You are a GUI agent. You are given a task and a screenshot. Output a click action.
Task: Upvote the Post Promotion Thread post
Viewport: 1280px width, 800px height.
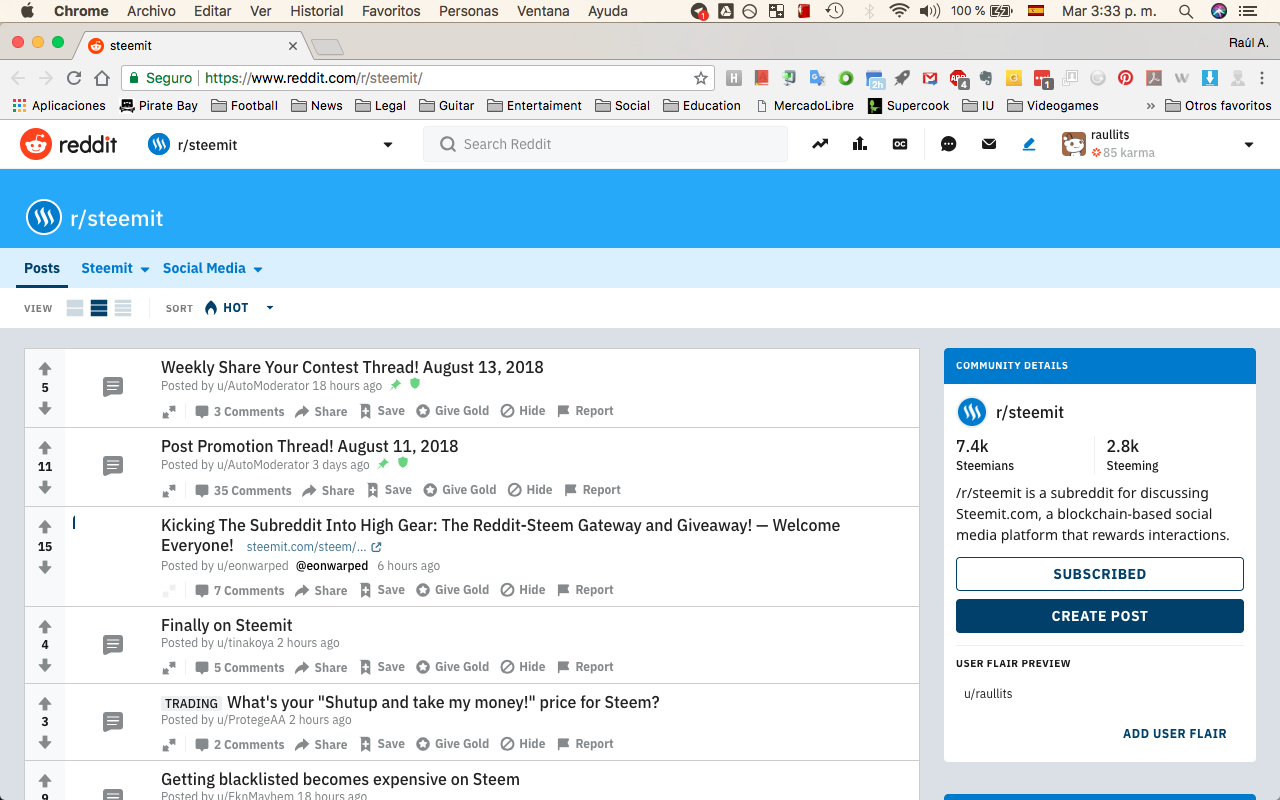[x=45, y=448]
